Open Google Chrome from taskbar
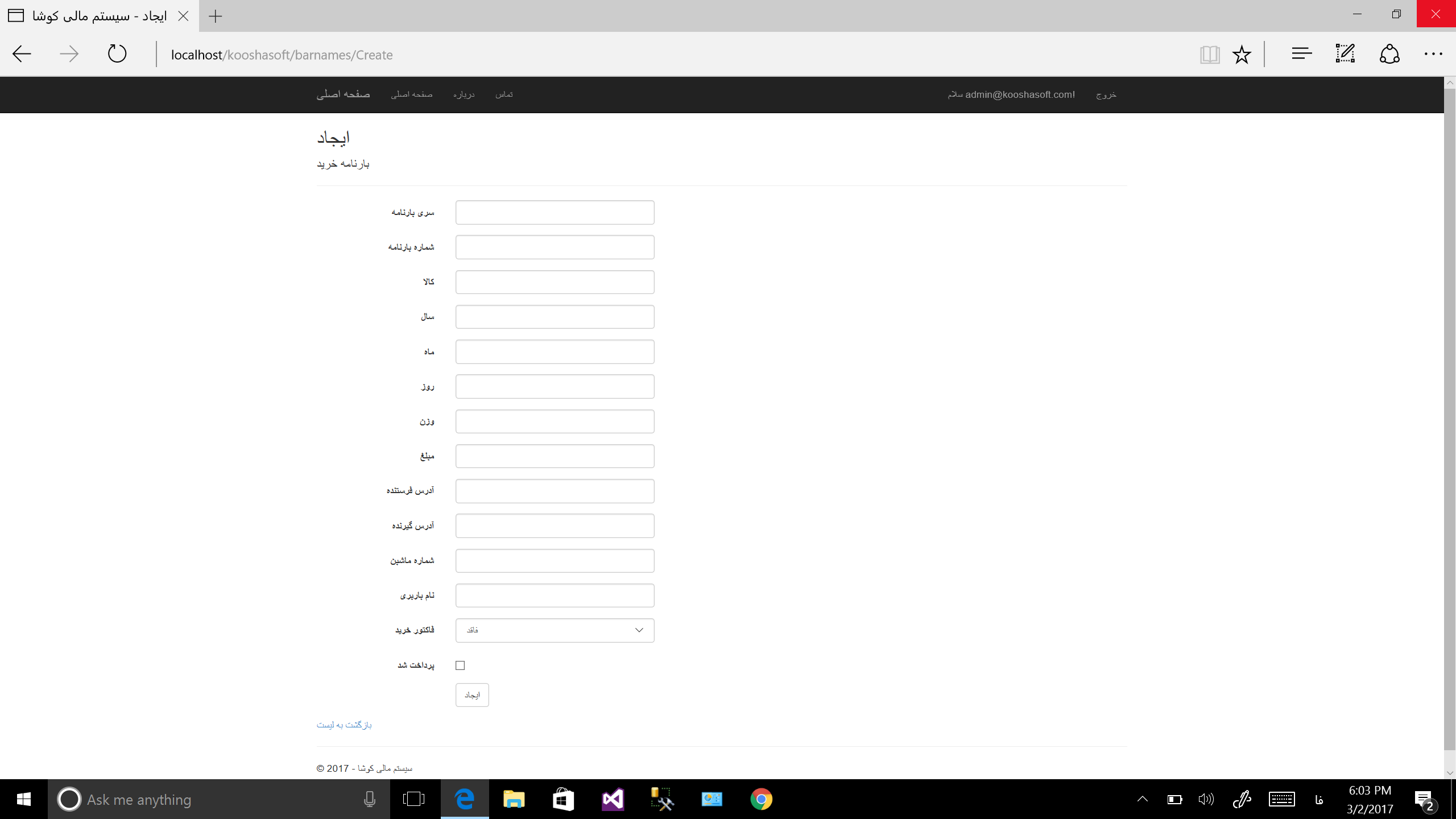Viewport: 1456px width, 819px height. click(761, 799)
